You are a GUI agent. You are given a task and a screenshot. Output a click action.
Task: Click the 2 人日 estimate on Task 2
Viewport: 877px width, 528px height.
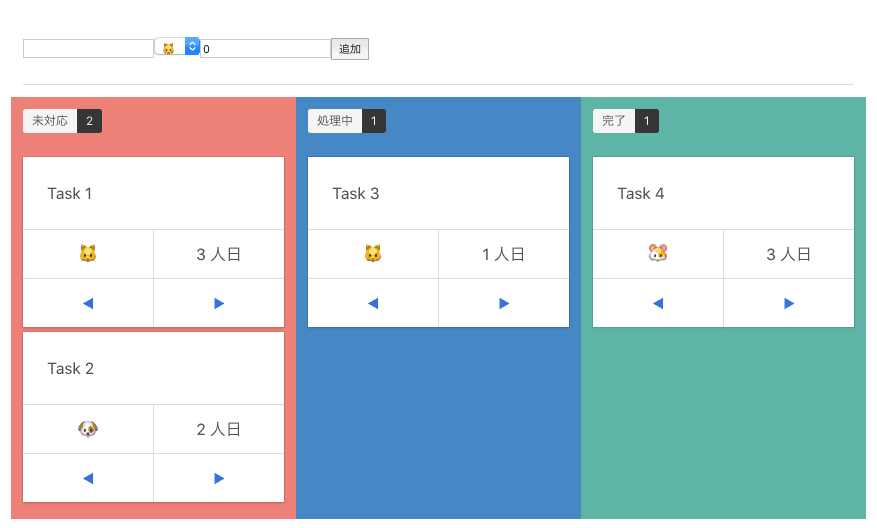(x=219, y=429)
